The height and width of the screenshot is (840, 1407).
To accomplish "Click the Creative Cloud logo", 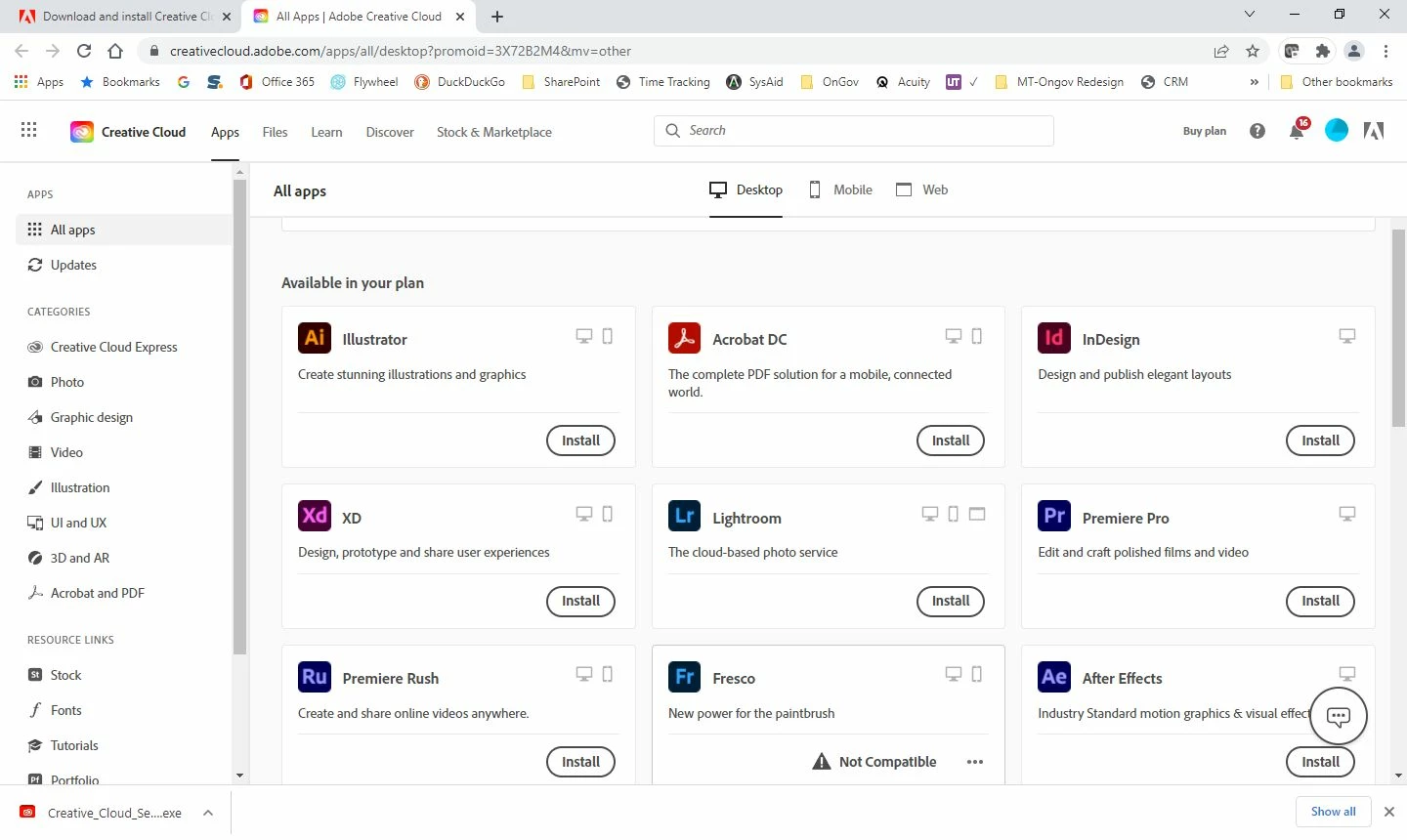I will tap(82, 131).
